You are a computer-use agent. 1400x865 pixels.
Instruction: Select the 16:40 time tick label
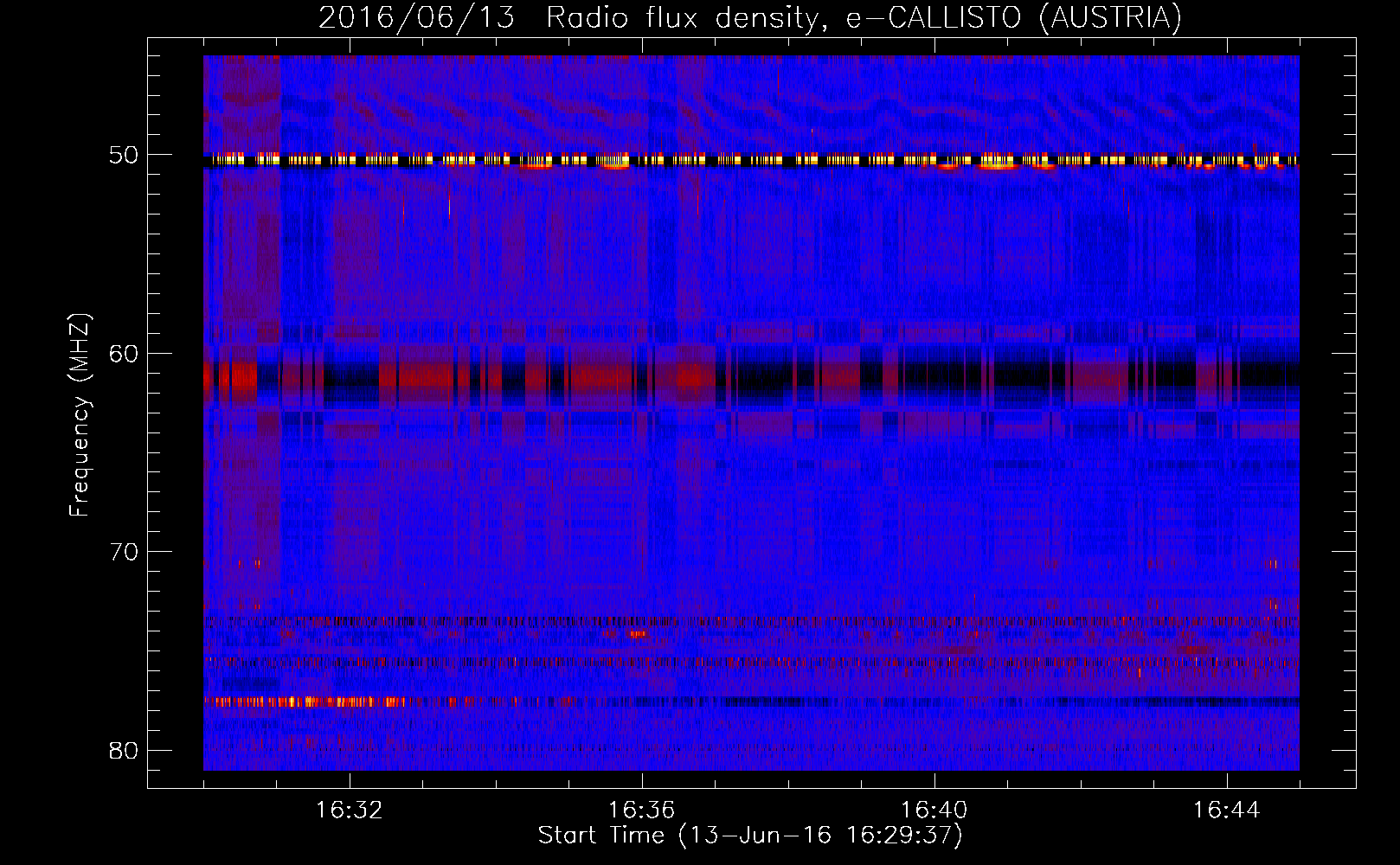coord(934,811)
